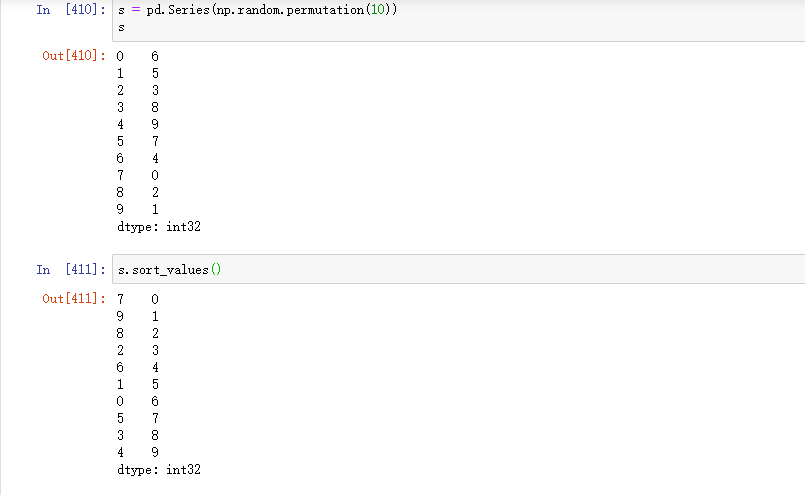Select the In [410] prompt label

[70, 10]
